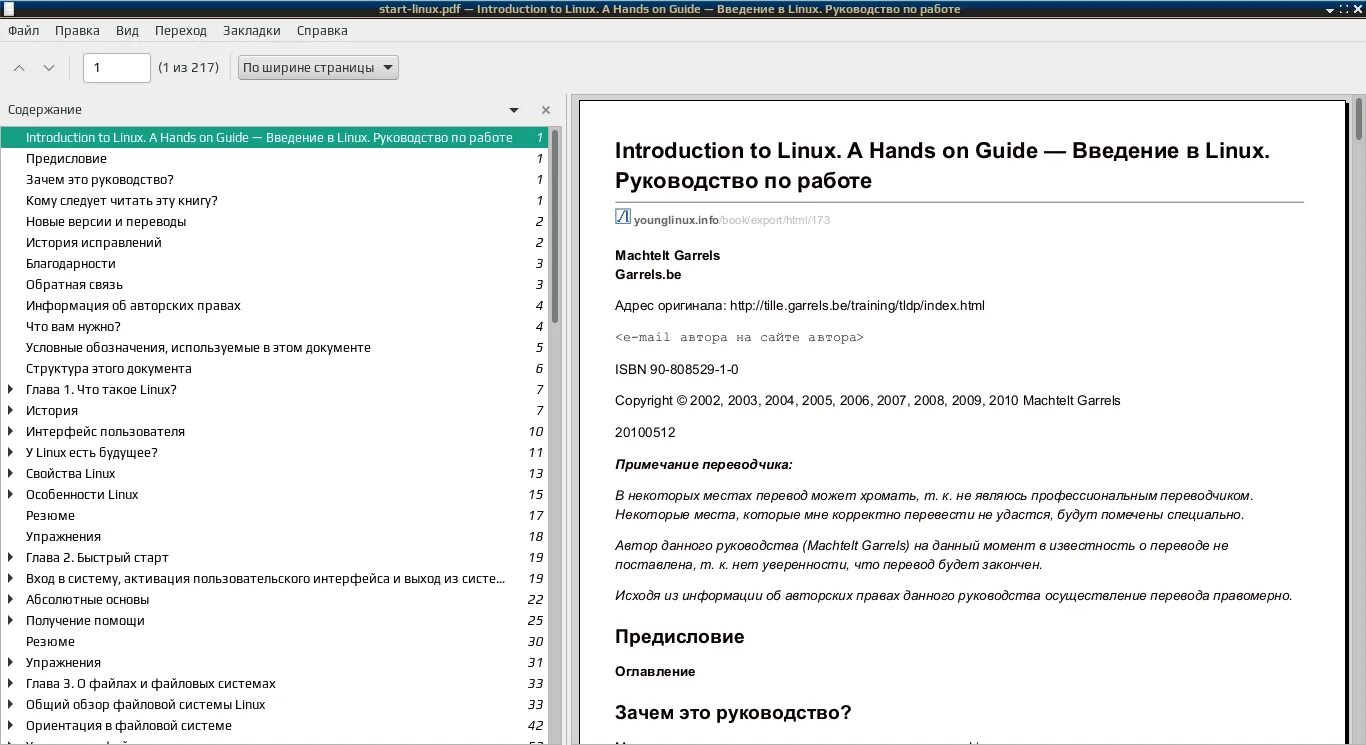The height and width of the screenshot is (745, 1366).
Task: Expand the История outline entry with arrow
Action: pos(11,411)
